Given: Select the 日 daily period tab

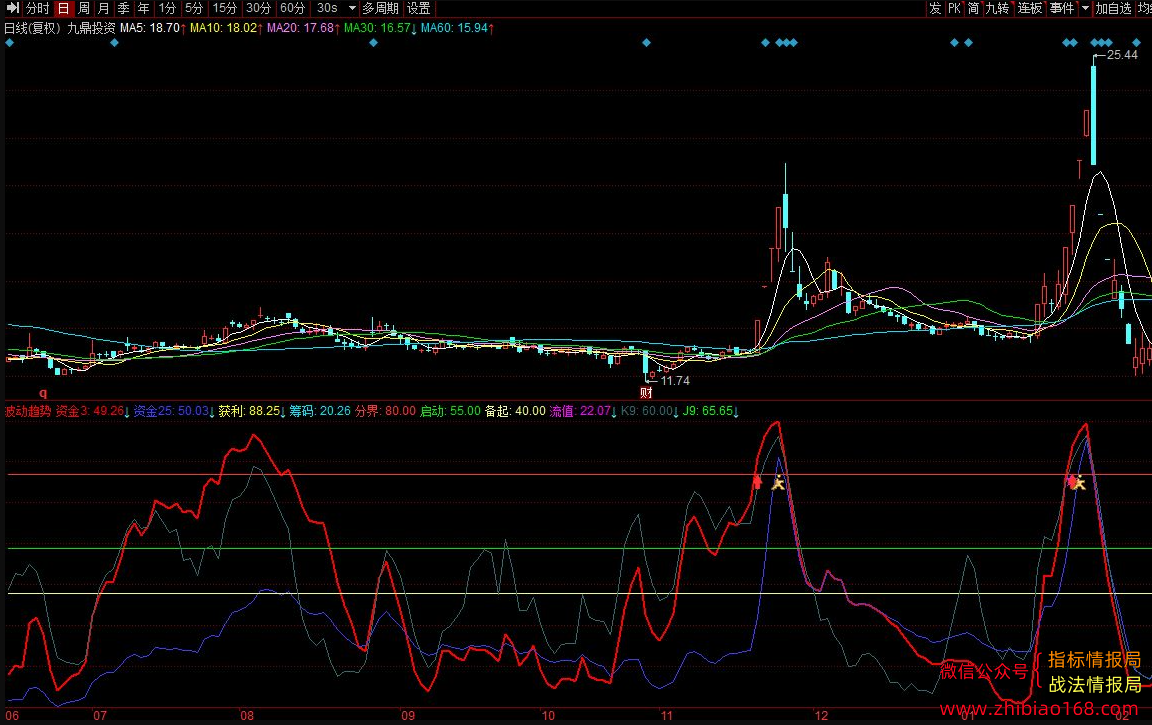Looking at the screenshot, I should click(x=63, y=8).
